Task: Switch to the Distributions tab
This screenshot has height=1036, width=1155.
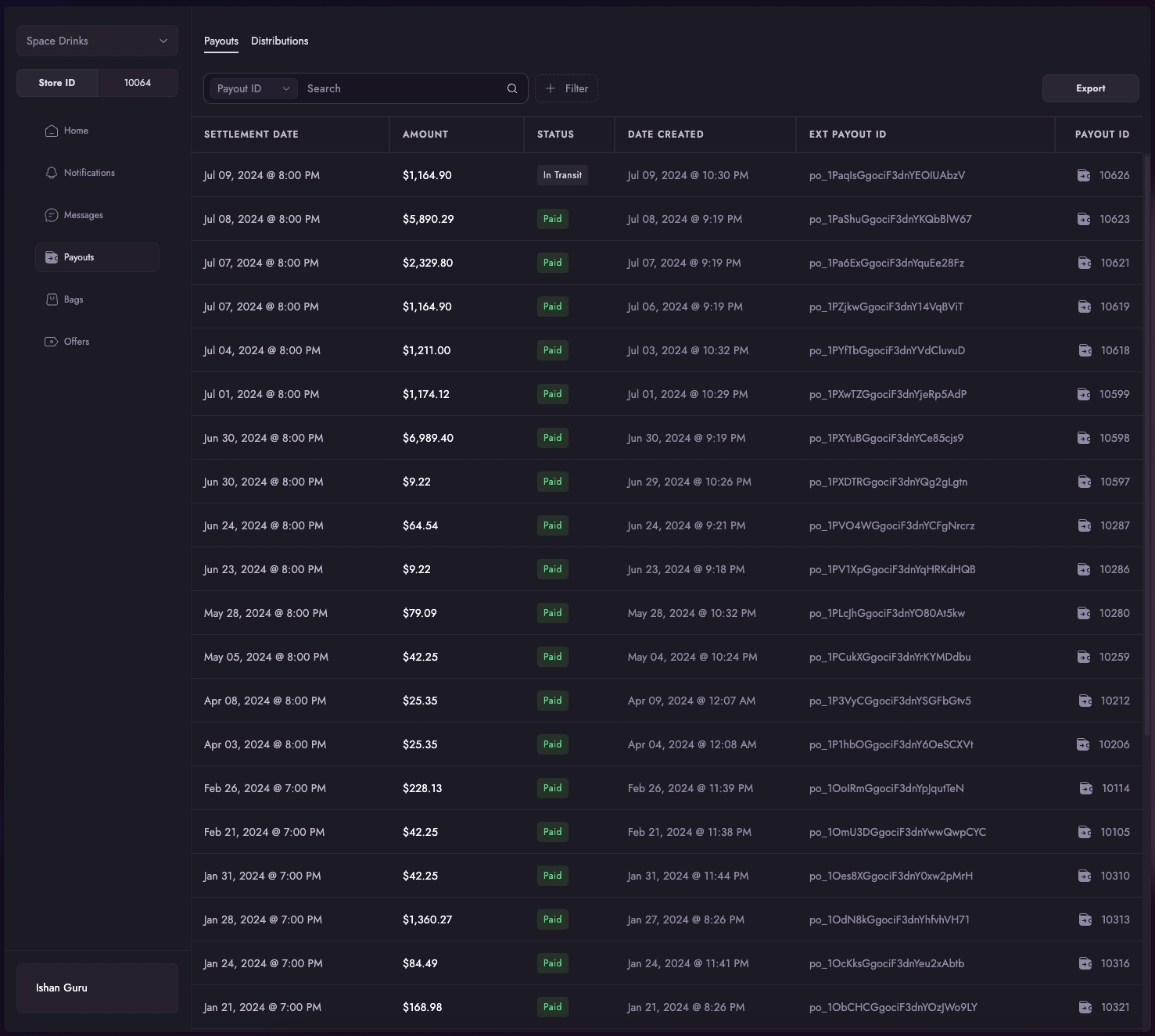Action: [279, 41]
